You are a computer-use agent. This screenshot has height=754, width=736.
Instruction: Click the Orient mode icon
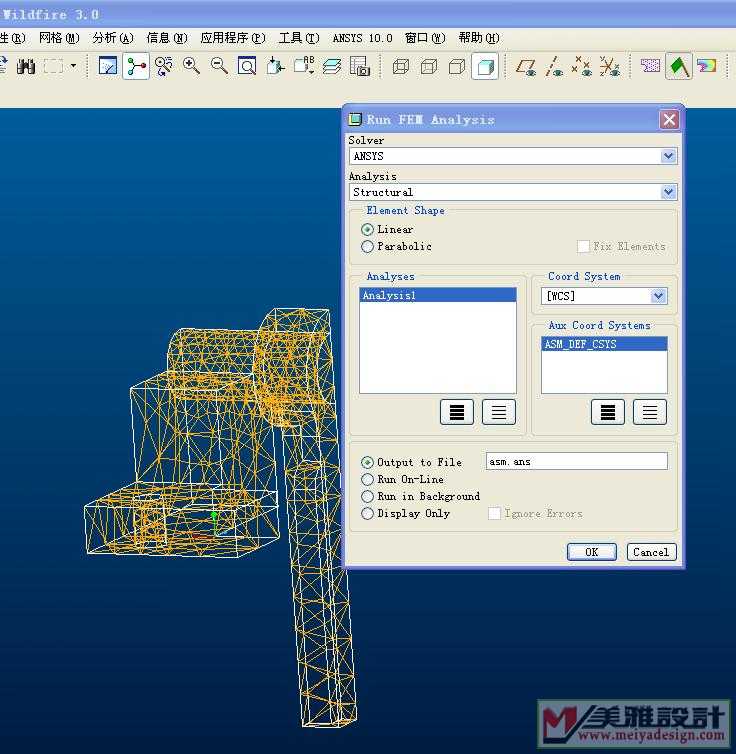pyautogui.click(x=164, y=66)
